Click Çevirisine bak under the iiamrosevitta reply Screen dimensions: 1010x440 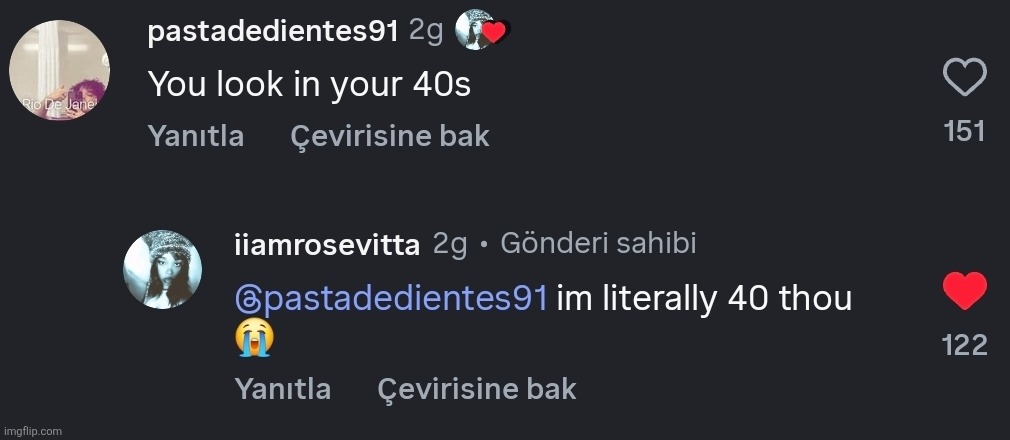pos(477,388)
